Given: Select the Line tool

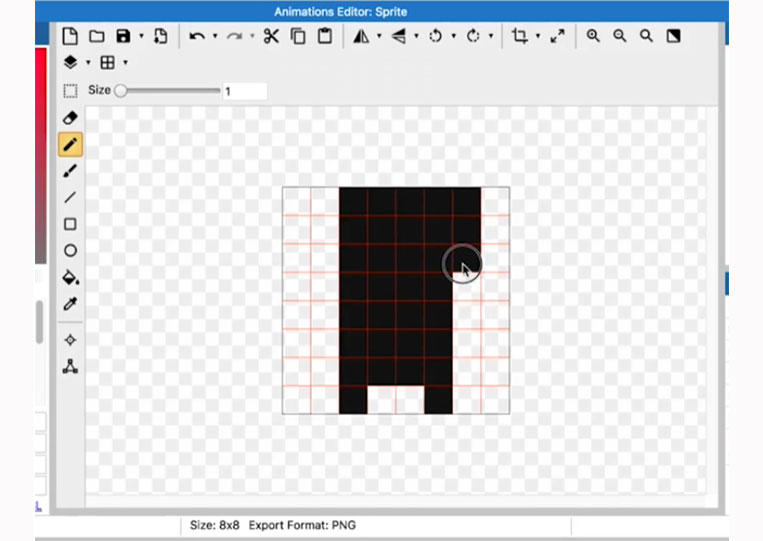Looking at the screenshot, I should (70, 198).
